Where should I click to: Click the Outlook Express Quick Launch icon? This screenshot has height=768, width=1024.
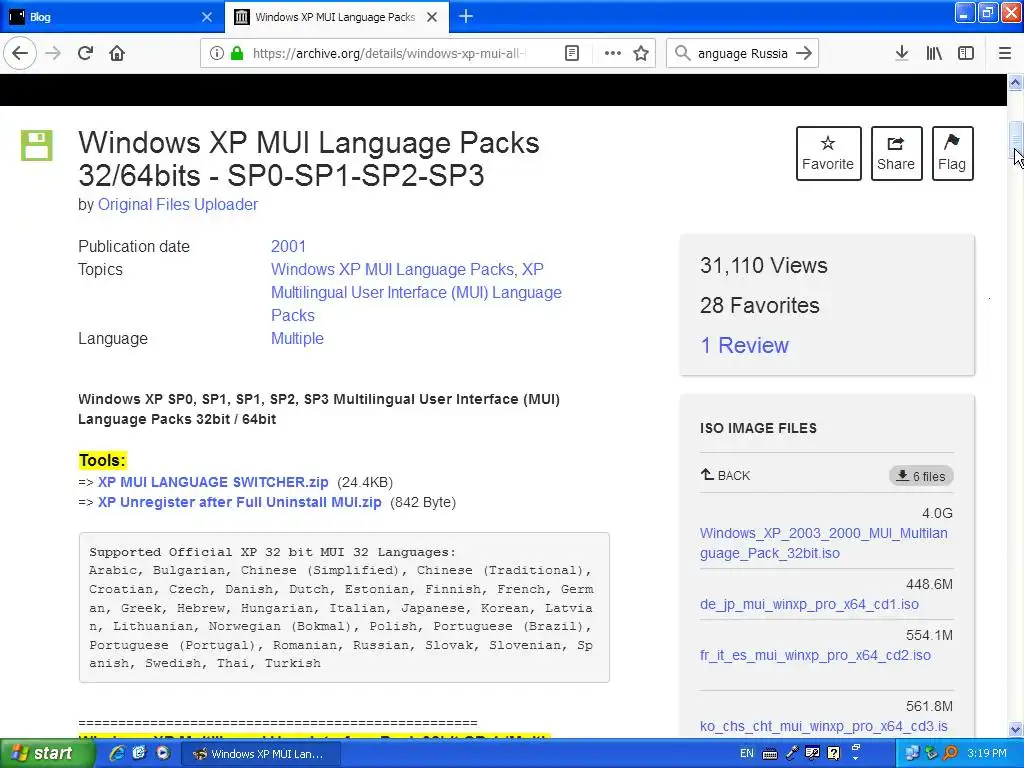point(139,753)
